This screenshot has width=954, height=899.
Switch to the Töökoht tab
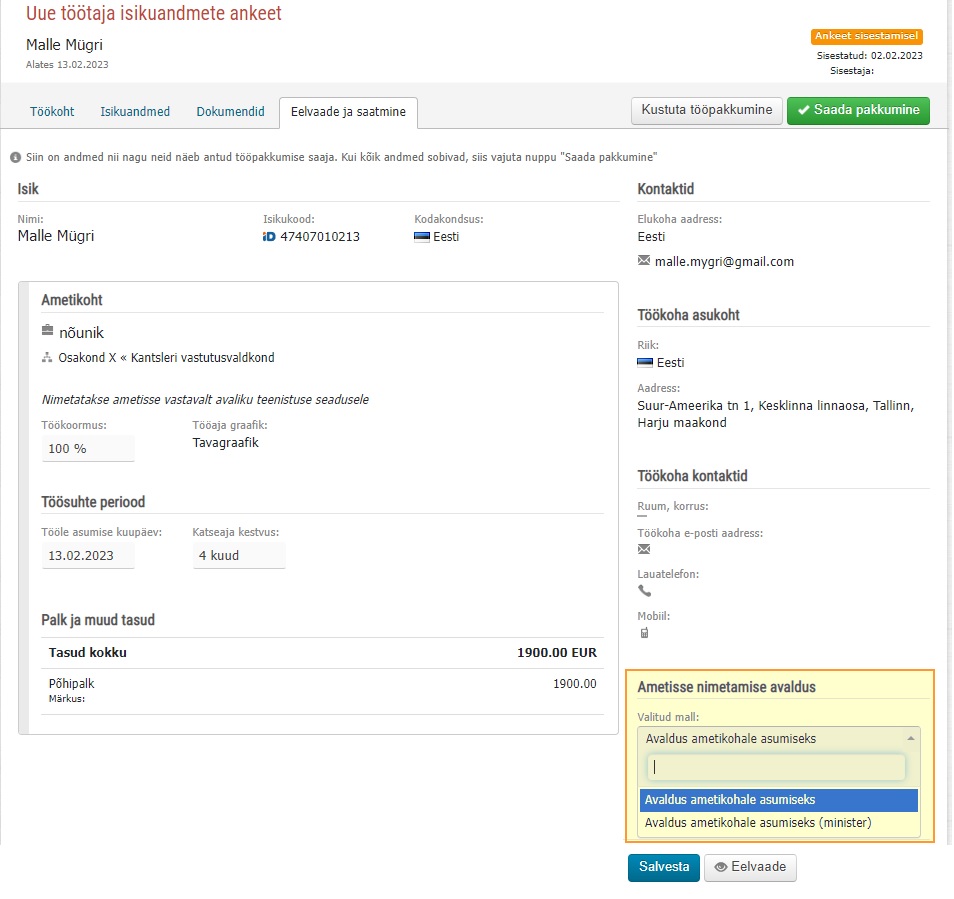[52, 112]
